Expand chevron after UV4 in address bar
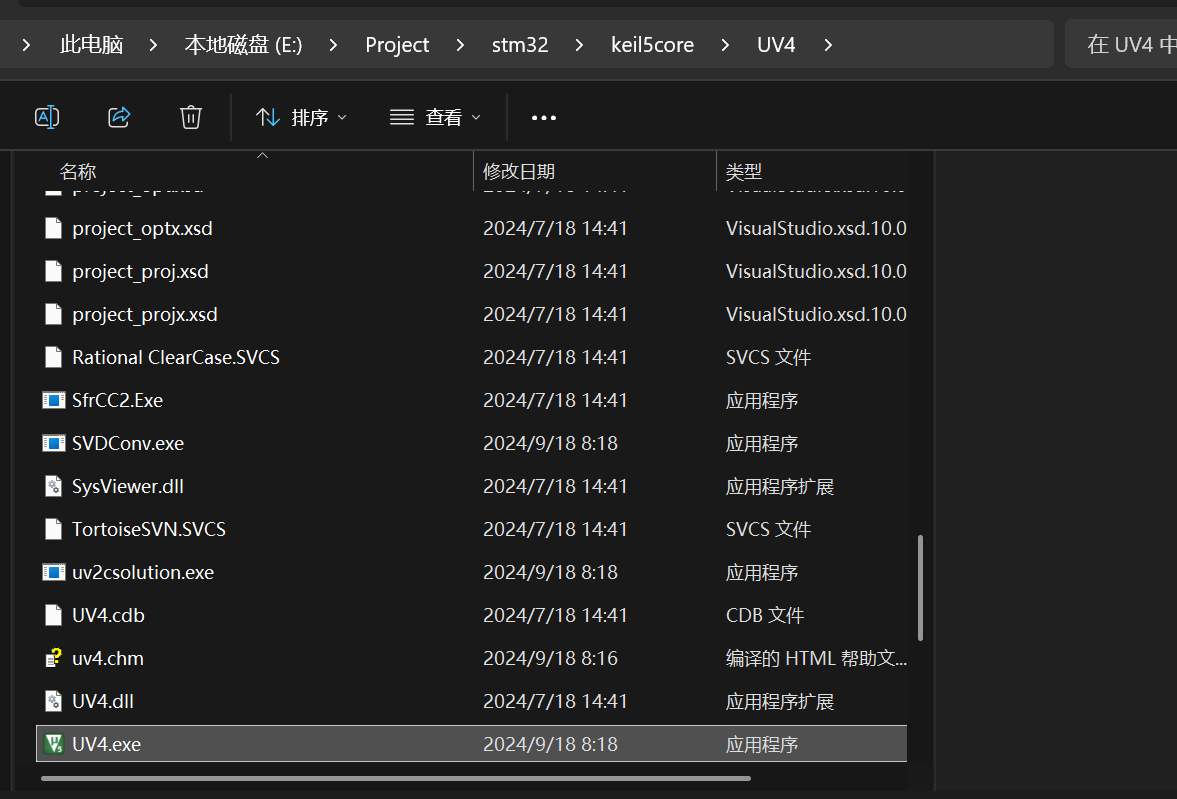This screenshot has height=799, width=1177. tap(827, 45)
